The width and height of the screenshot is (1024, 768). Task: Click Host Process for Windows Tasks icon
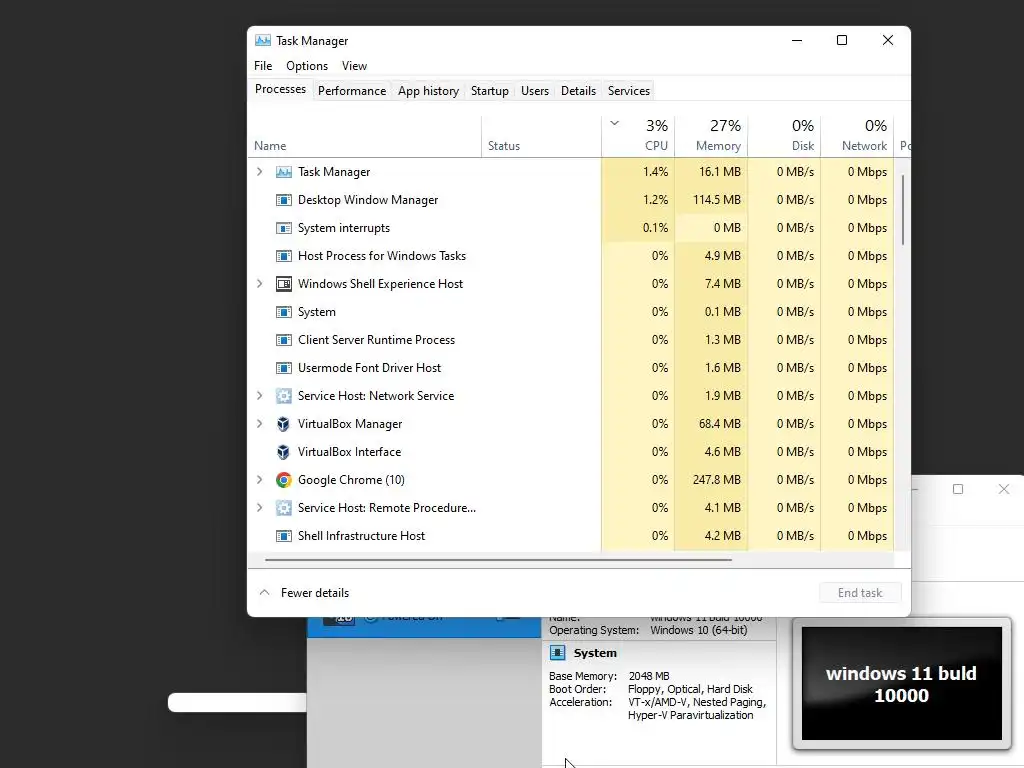283,256
